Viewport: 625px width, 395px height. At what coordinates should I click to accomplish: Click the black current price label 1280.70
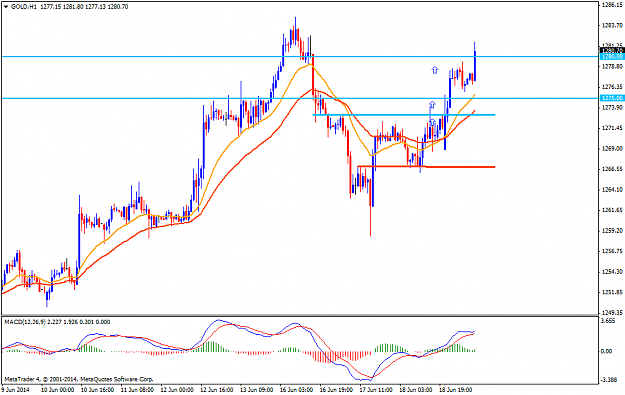tap(612, 51)
